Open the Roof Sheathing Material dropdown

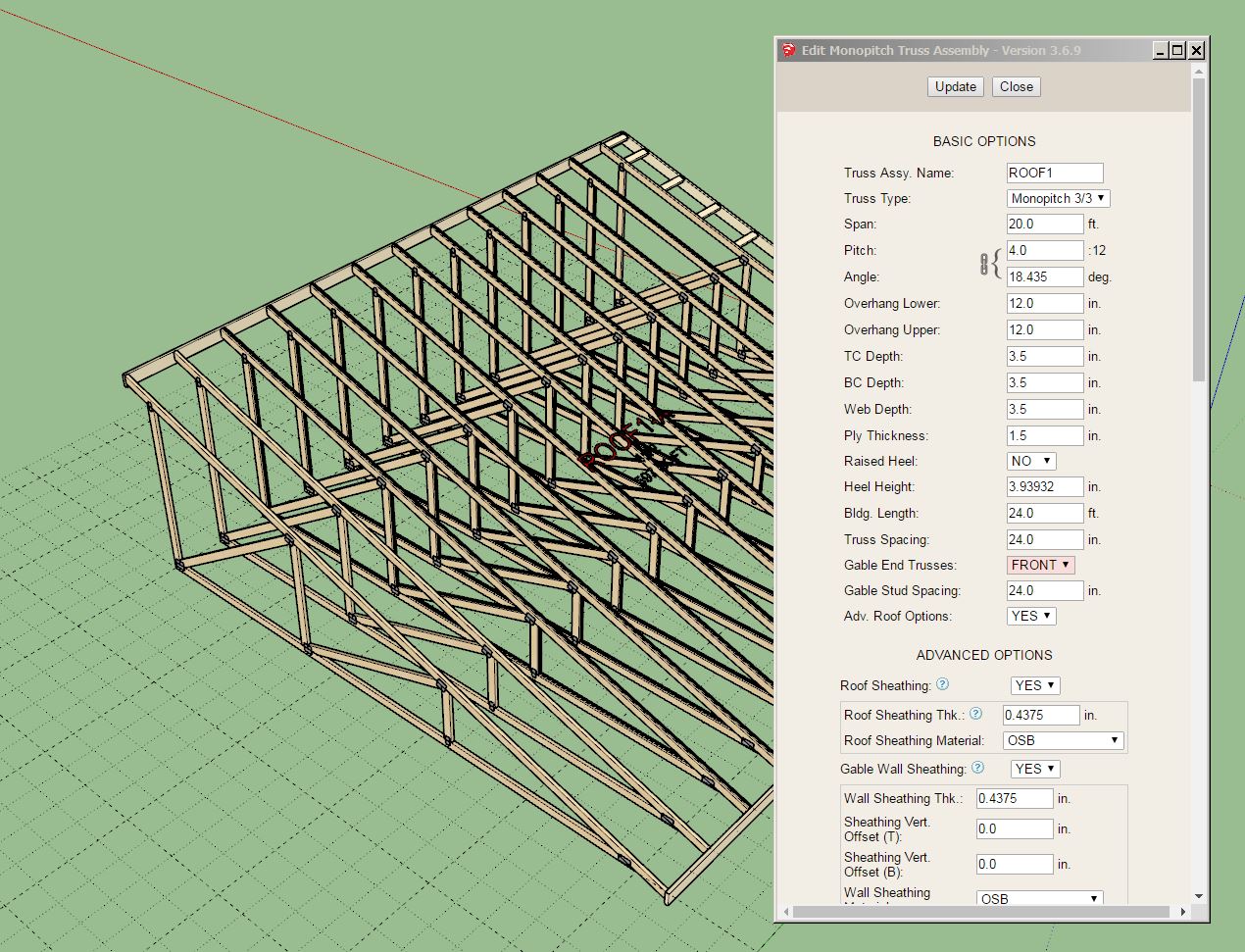coord(1063,740)
